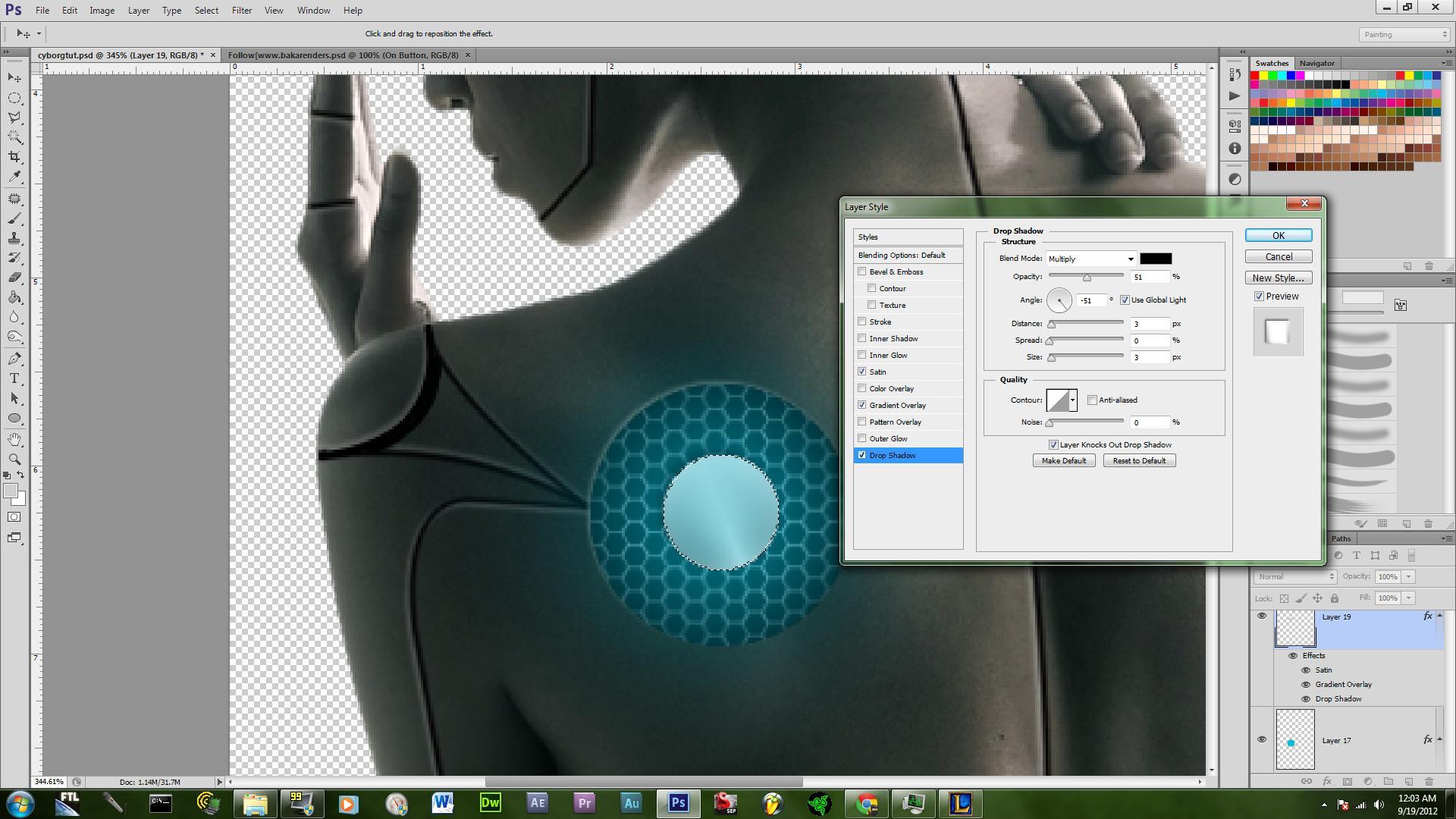Enable the Outer Glow checkbox
This screenshot has height=819, width=1456.
[861, 438]
